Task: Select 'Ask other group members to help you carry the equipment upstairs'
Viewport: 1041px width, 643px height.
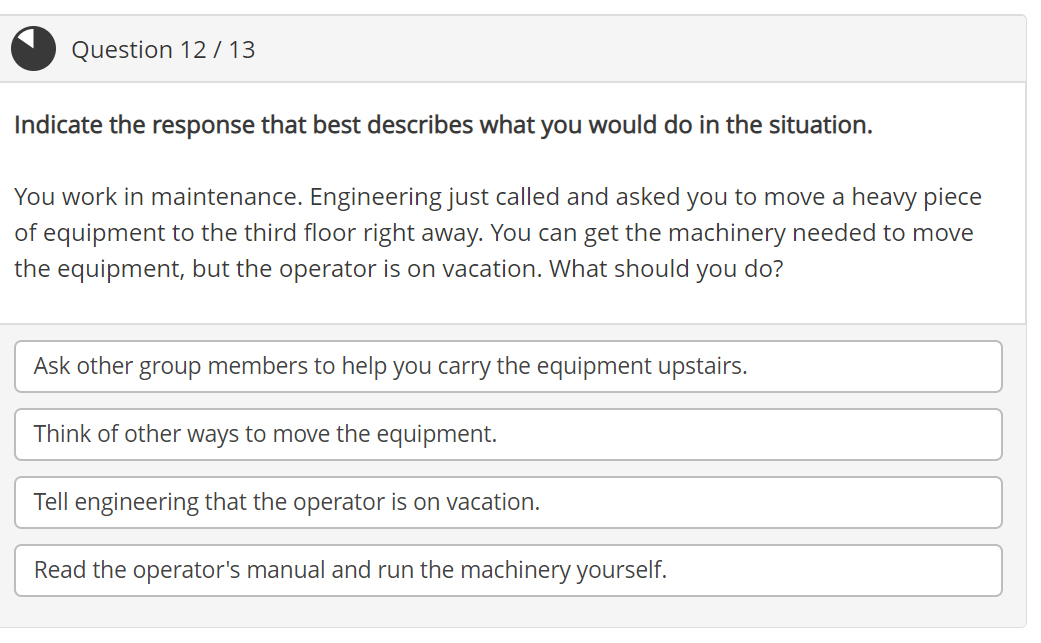Action: click(x=508, y=366)
